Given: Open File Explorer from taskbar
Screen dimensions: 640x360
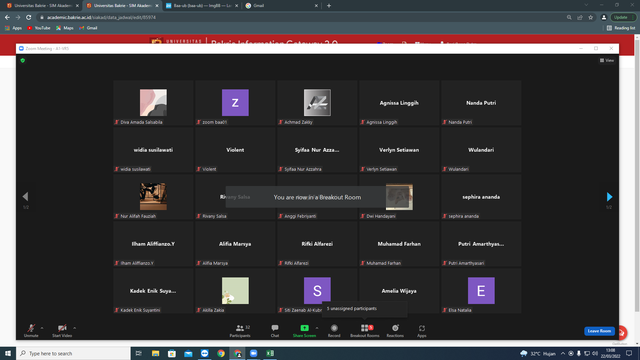Looking at the screenshot, I should point(156,353).
